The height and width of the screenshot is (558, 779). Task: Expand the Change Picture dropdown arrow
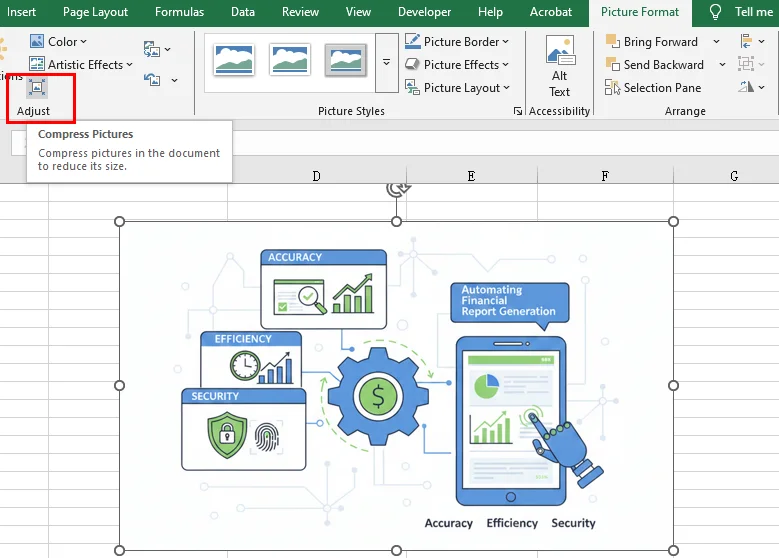tap(167, 49)
